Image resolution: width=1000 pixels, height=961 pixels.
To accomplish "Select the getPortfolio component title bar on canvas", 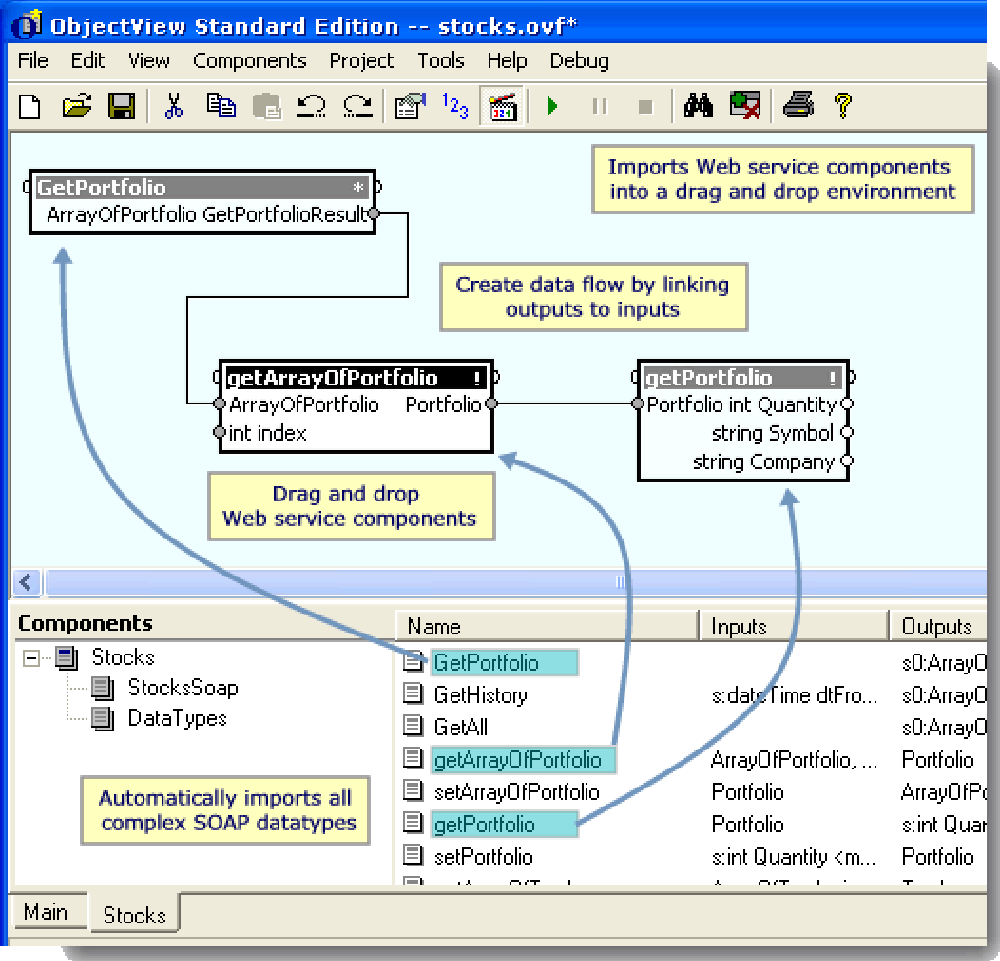I will pyautogui.click(x=742, y=378).
